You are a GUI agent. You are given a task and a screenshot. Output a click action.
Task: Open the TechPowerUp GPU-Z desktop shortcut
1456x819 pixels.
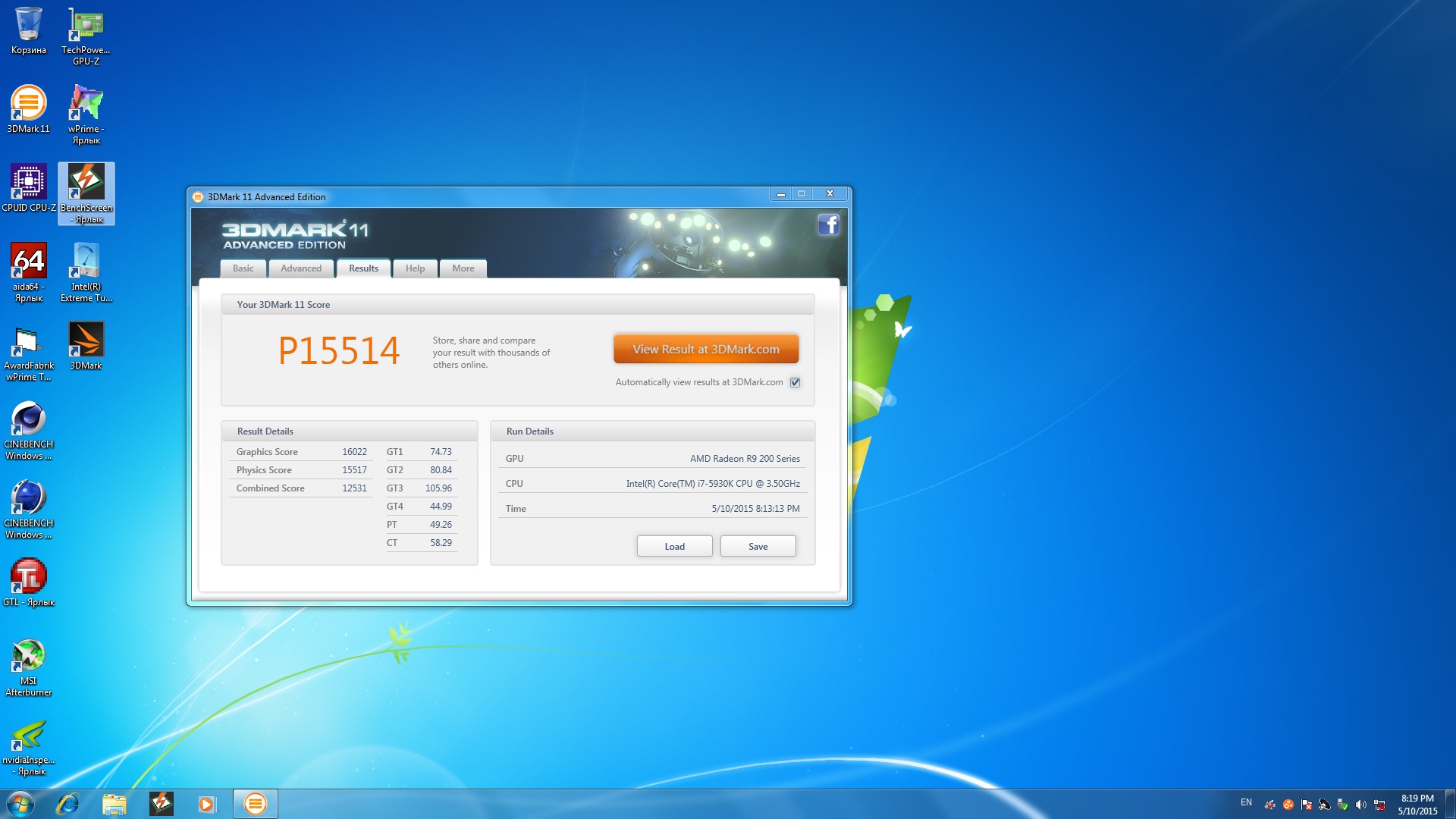86,36
